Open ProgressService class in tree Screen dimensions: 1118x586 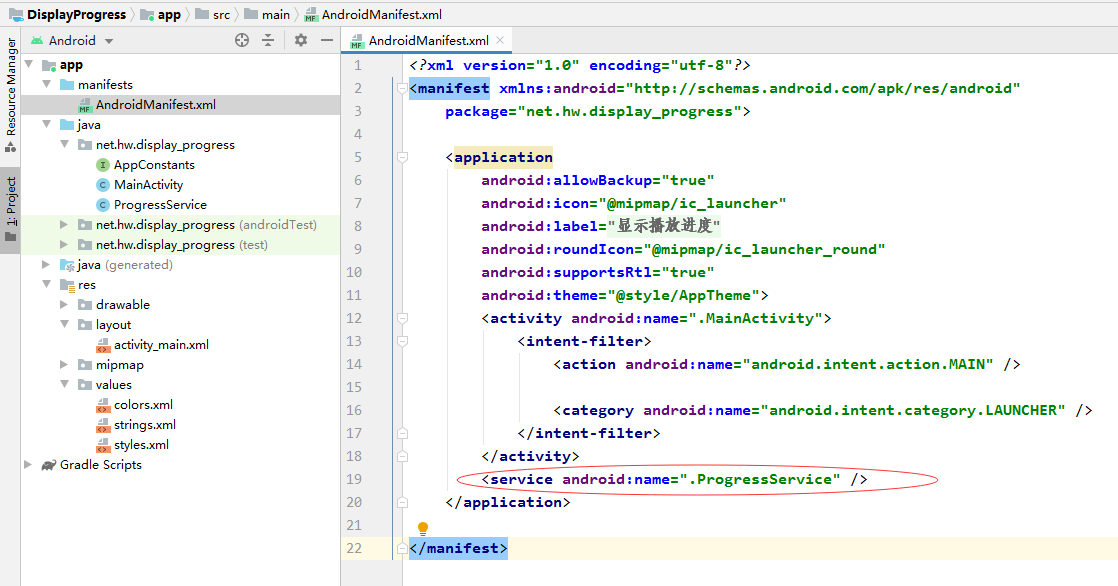(160, 205)
